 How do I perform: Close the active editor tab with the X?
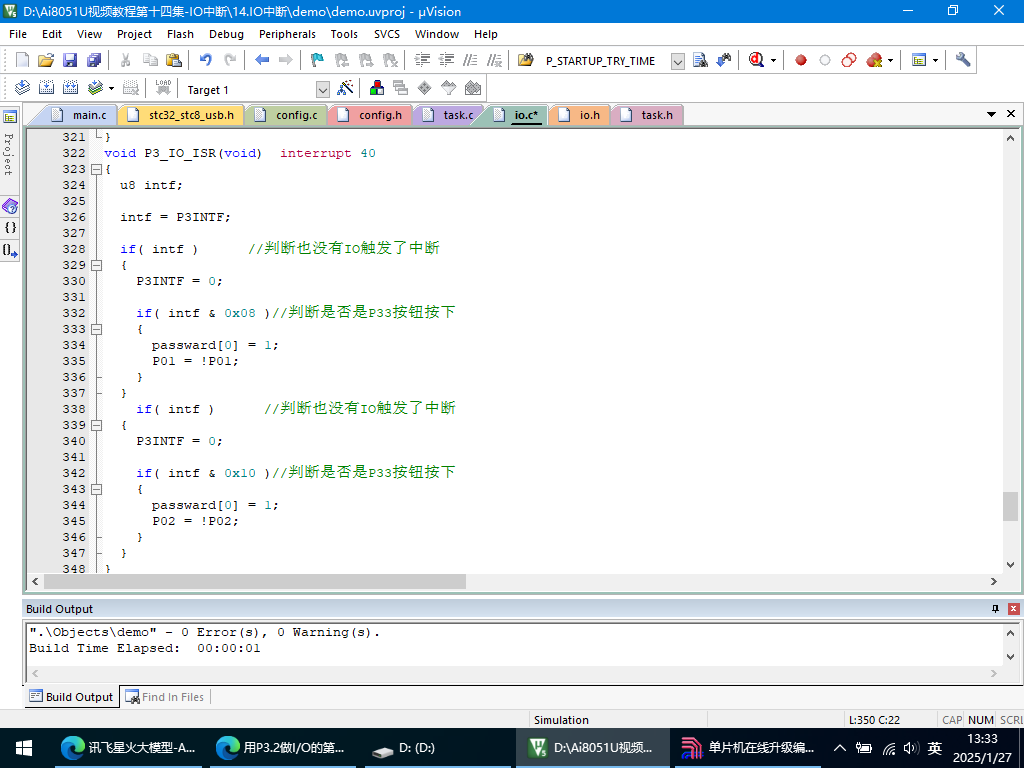point(1011,114)
